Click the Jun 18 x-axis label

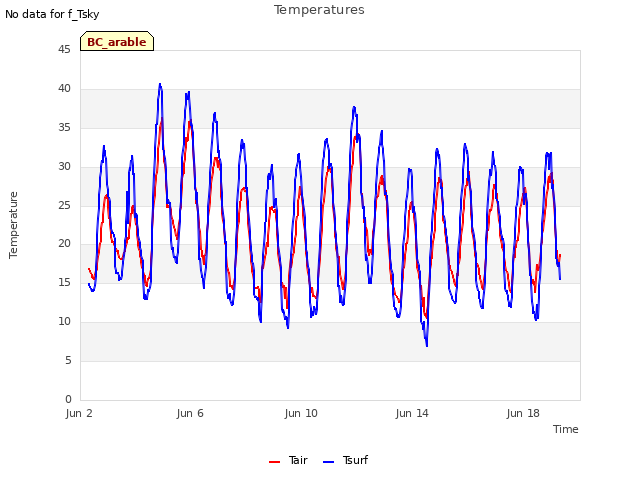click(x=523, y=413)
